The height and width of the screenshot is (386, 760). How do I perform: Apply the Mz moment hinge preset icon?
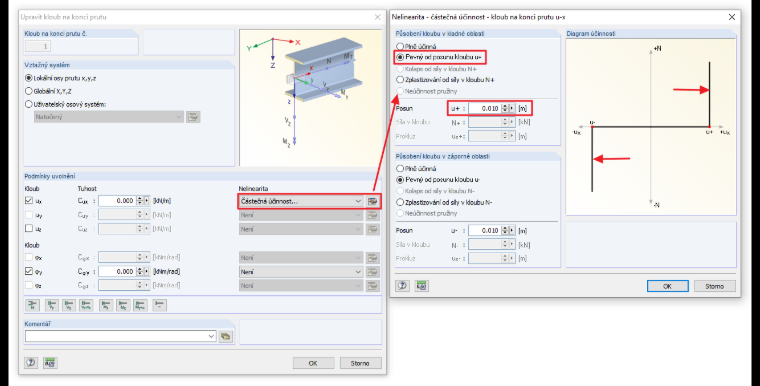click(123, 305)
